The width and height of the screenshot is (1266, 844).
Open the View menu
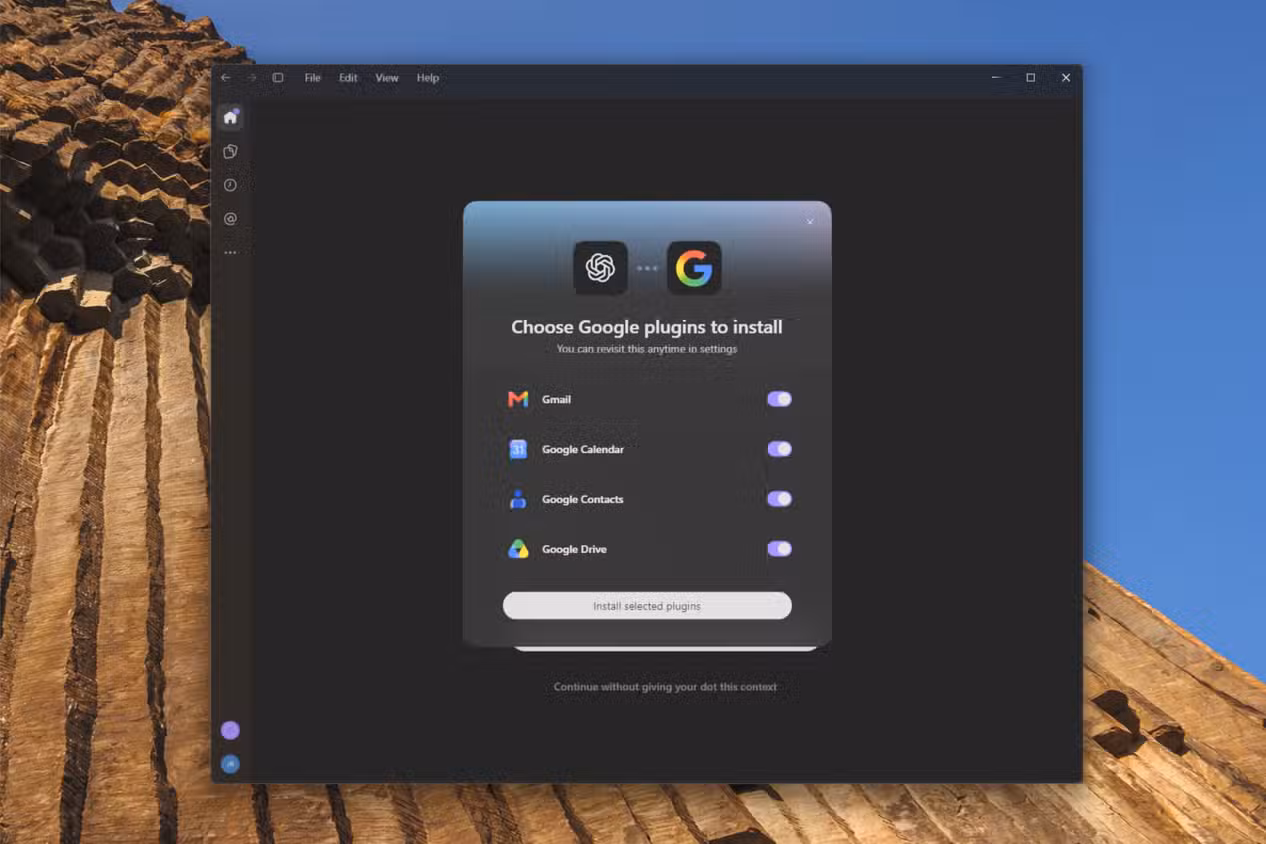pyautogui.click(x=387, y=78)
